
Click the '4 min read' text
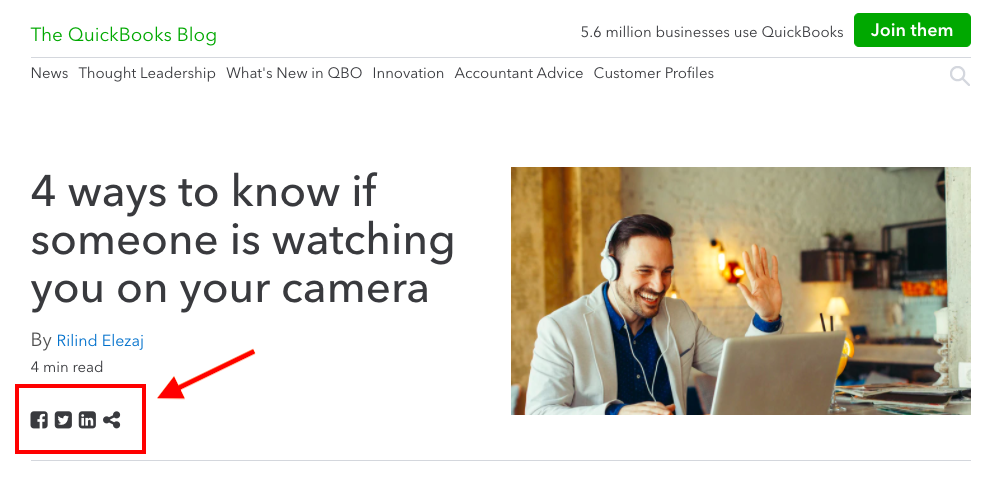[67, 367]
